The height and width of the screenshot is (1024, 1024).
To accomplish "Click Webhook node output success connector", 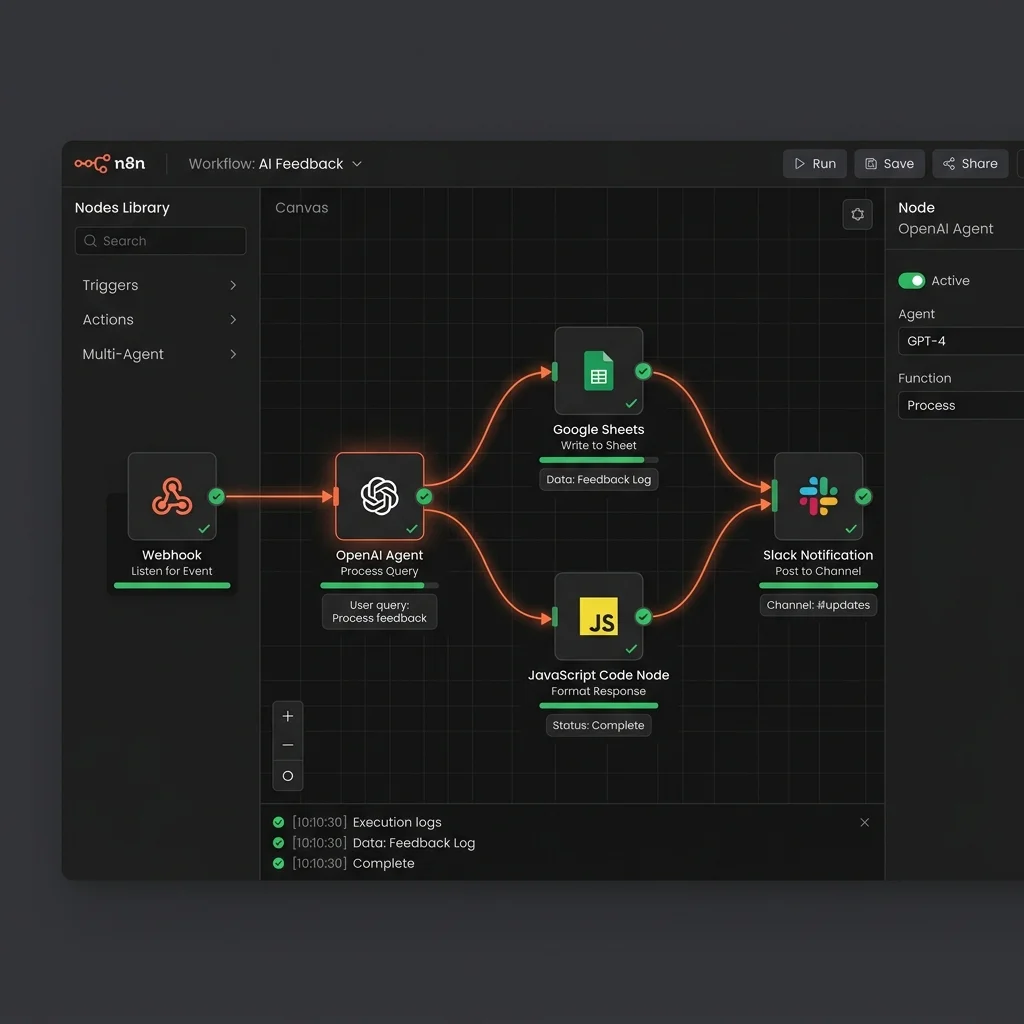I will pos(217,496).
